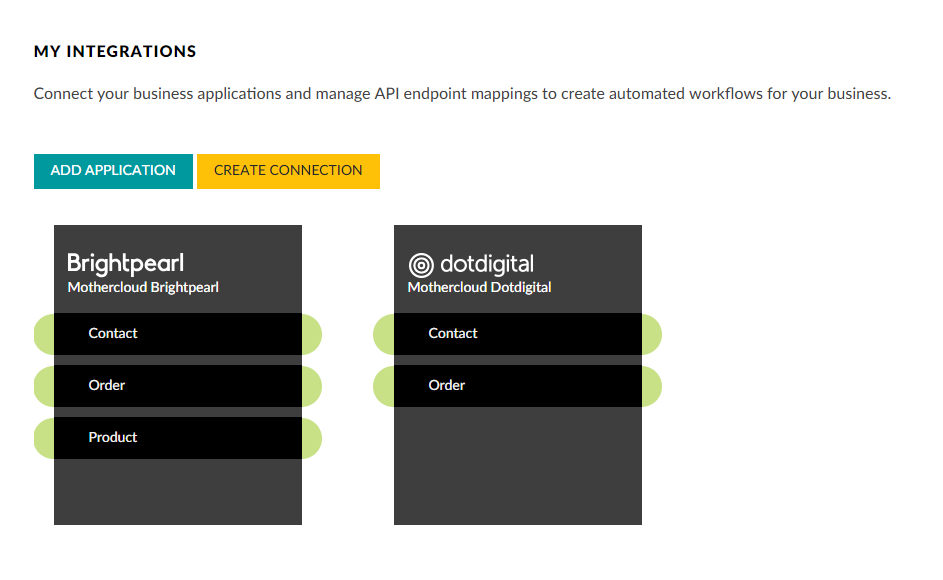Click left green connector of Brightpearl Contact

tap(44, 334)
